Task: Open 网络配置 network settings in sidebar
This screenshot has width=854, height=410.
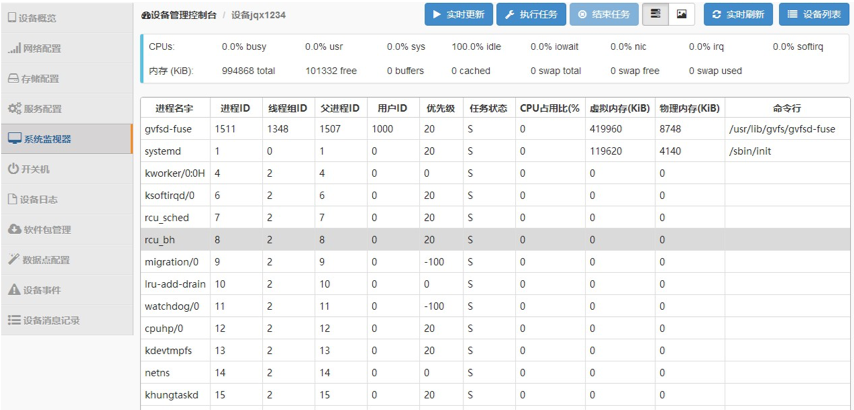Action: (x=66, y=48)
